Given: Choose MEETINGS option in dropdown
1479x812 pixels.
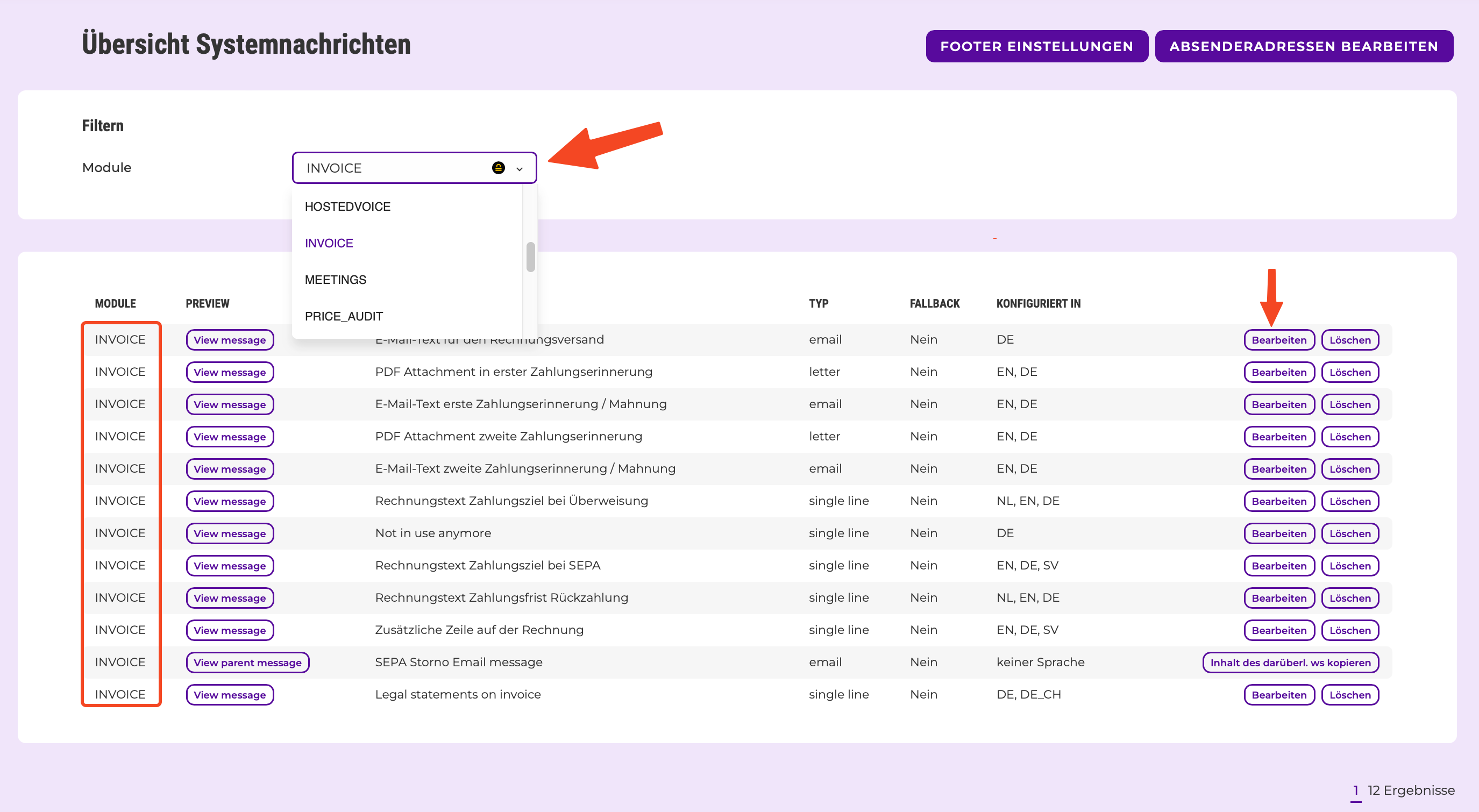Looking at the screenshot, I should (x=335, y=280).
